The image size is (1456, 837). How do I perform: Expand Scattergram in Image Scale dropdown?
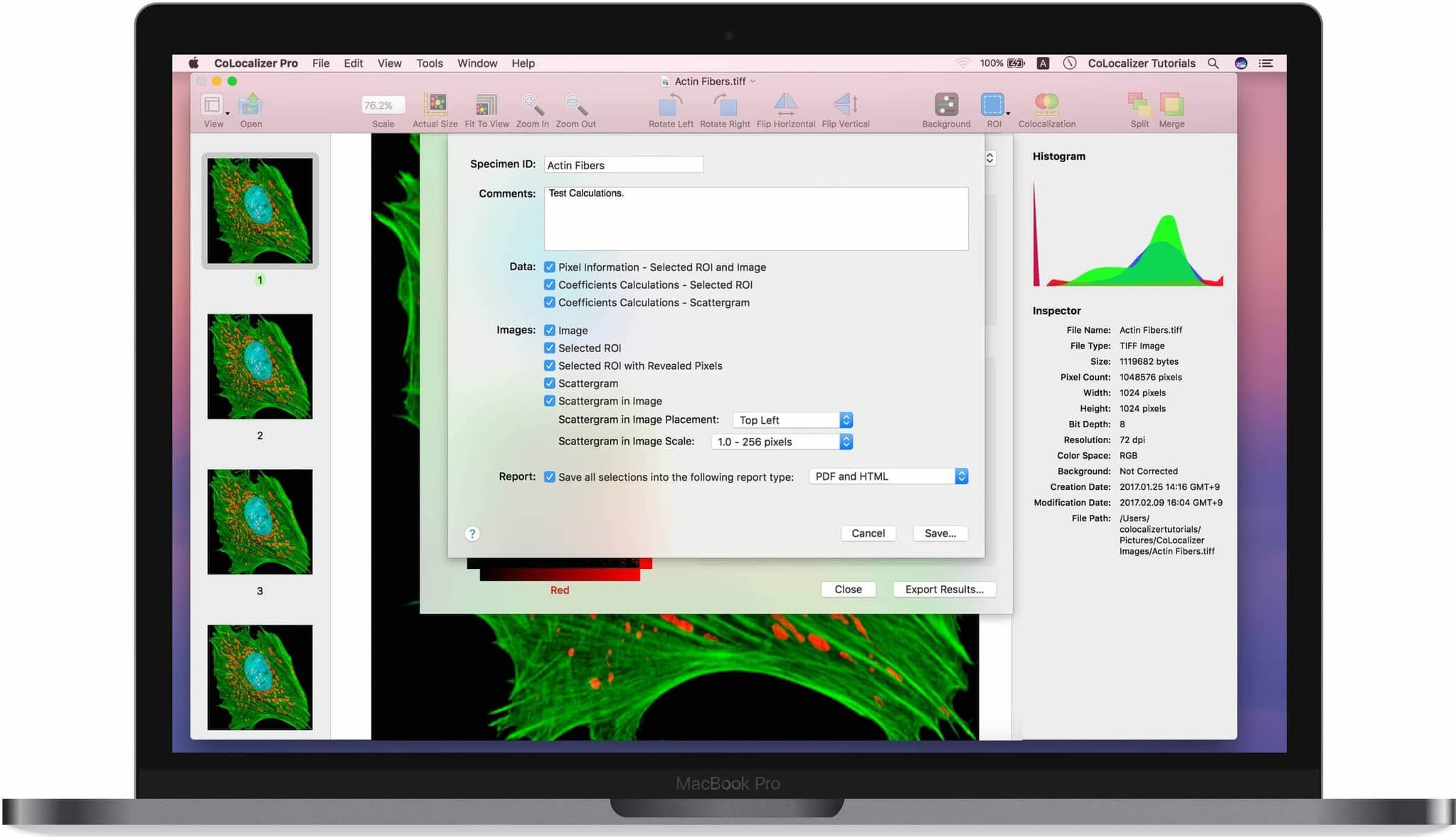point(782,442)
